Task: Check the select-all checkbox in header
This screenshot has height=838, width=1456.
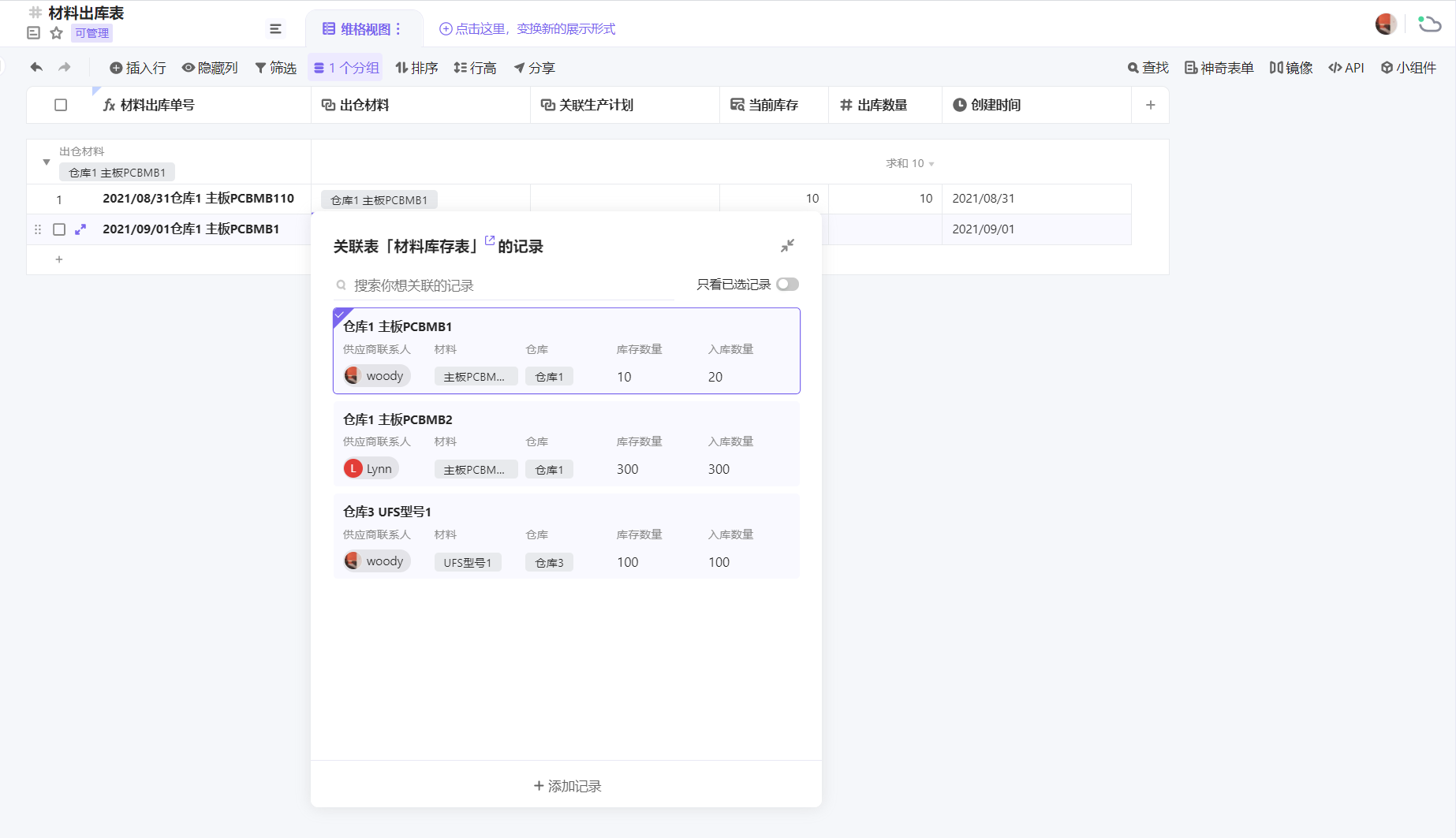Action: coord(61,104)
